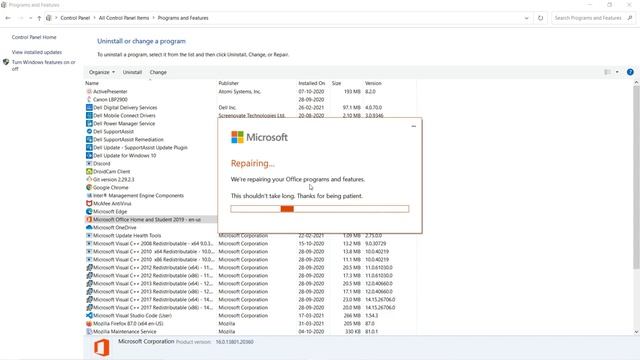Click the McAfee AntiVirus icon
Screen dimensions: 640x360
[x=89, y=203]
